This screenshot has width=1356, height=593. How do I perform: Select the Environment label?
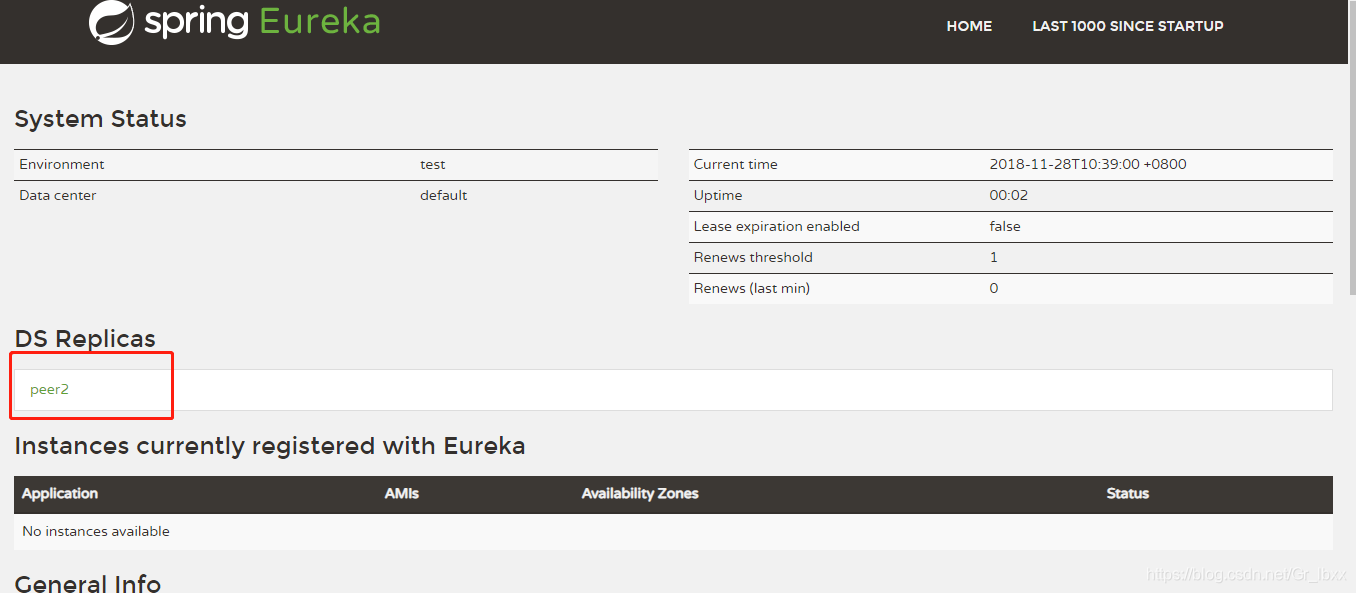62,164
